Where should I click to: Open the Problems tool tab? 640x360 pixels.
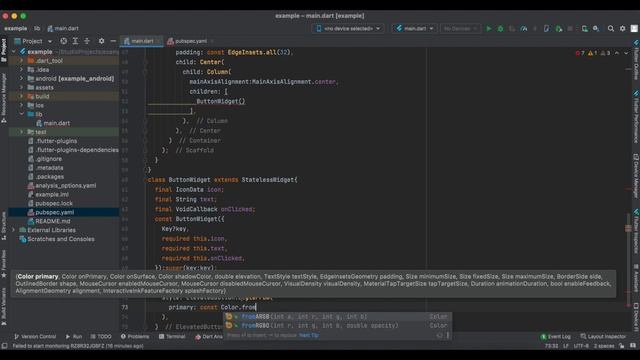click(135, 337)
